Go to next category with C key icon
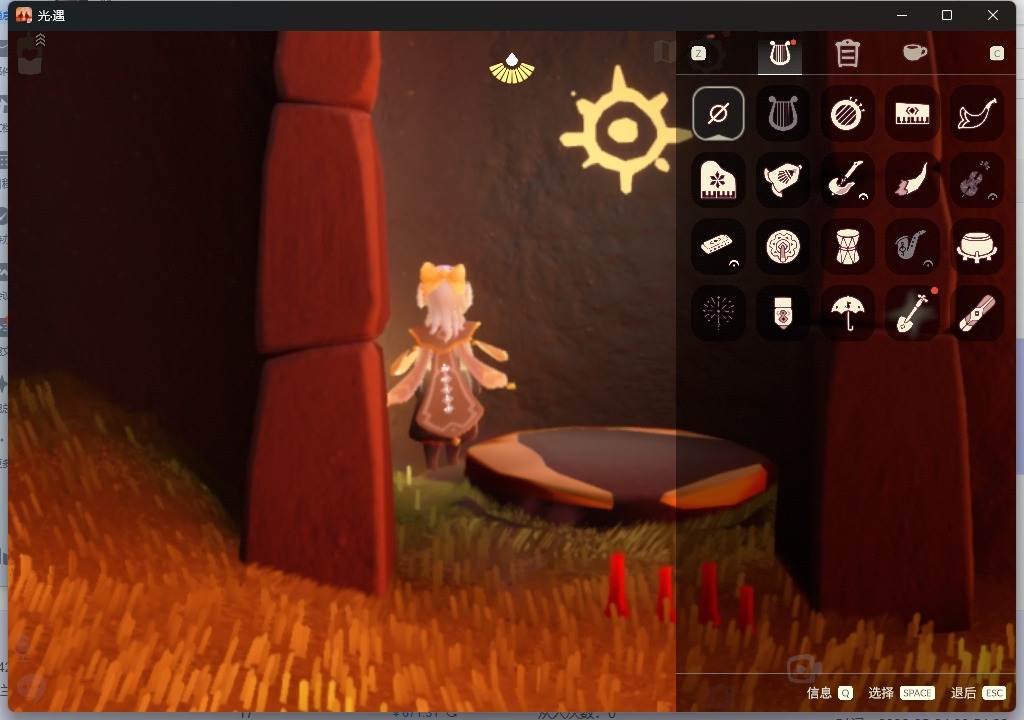 pyautogui.click(x=997, y=53)
